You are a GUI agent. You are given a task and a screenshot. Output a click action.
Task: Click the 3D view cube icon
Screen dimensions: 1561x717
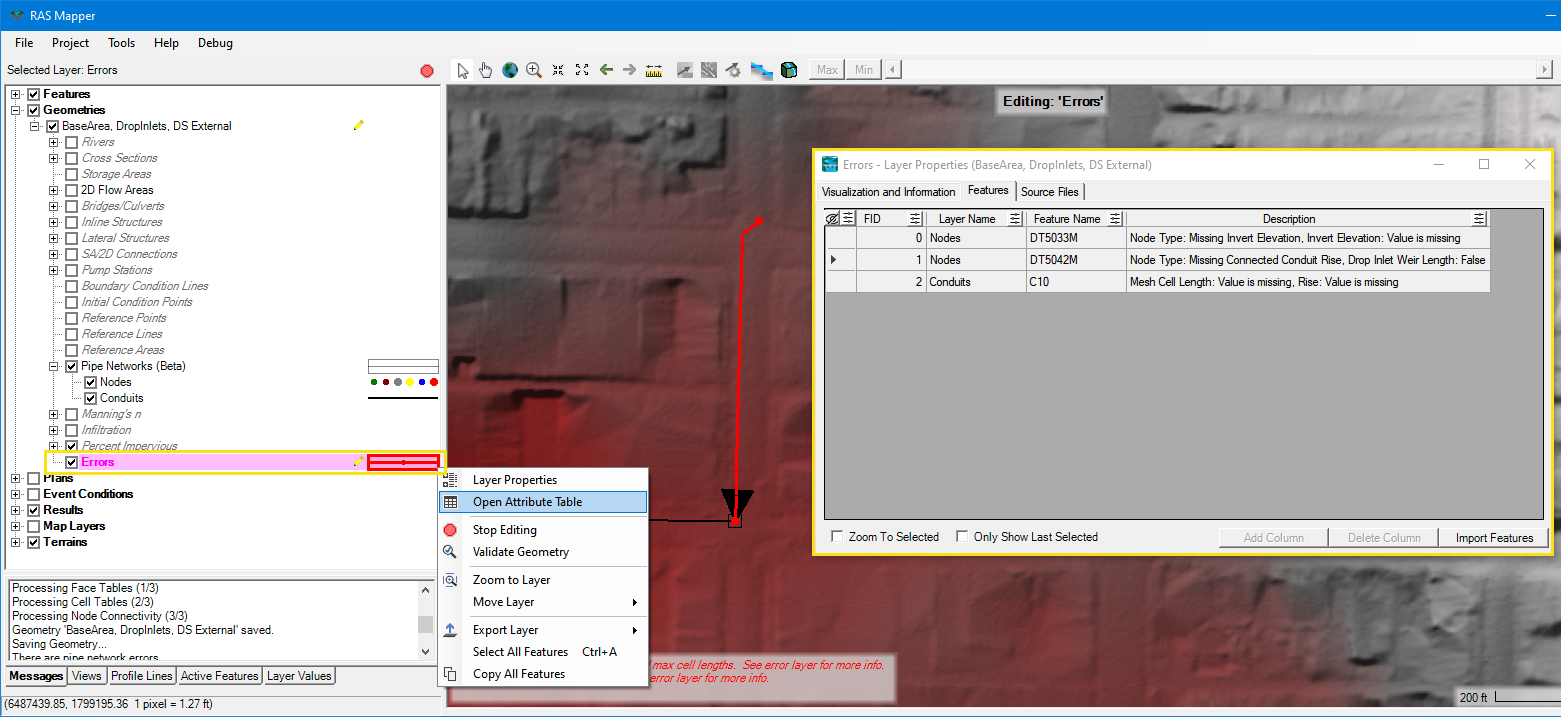click(x=789, y=70)
